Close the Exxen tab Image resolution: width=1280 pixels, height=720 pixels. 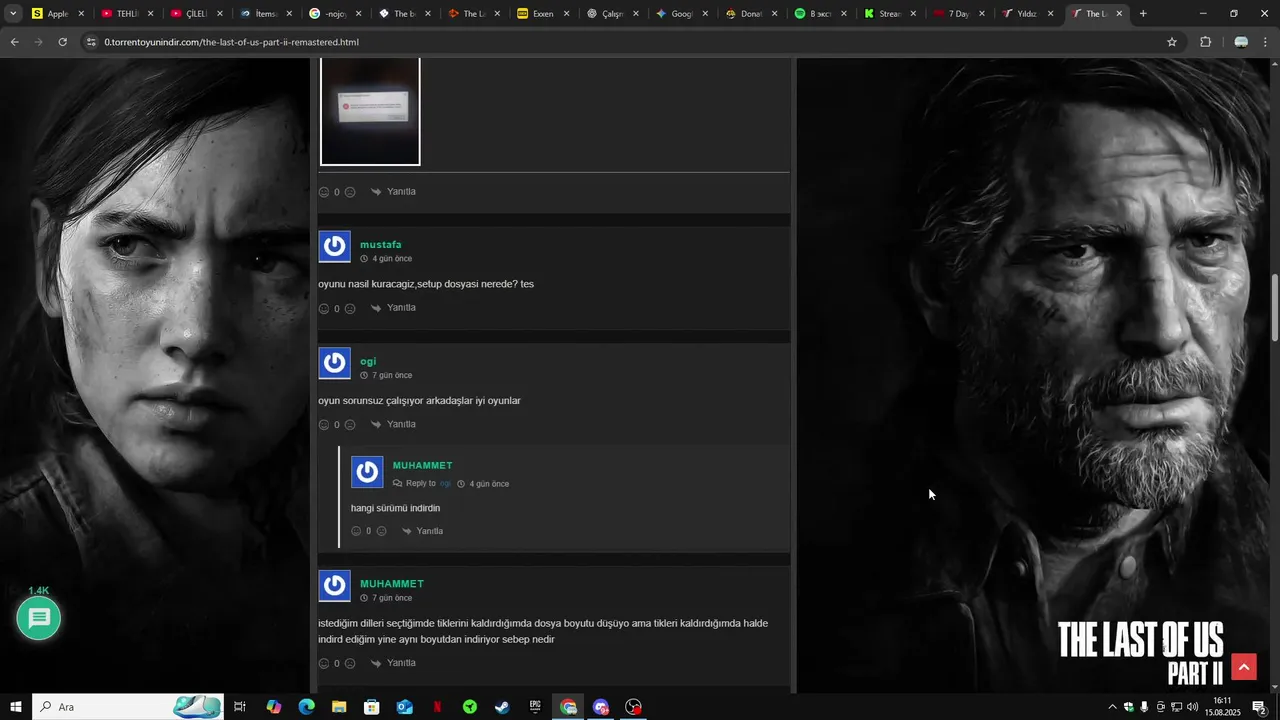[x=566, y=14]
